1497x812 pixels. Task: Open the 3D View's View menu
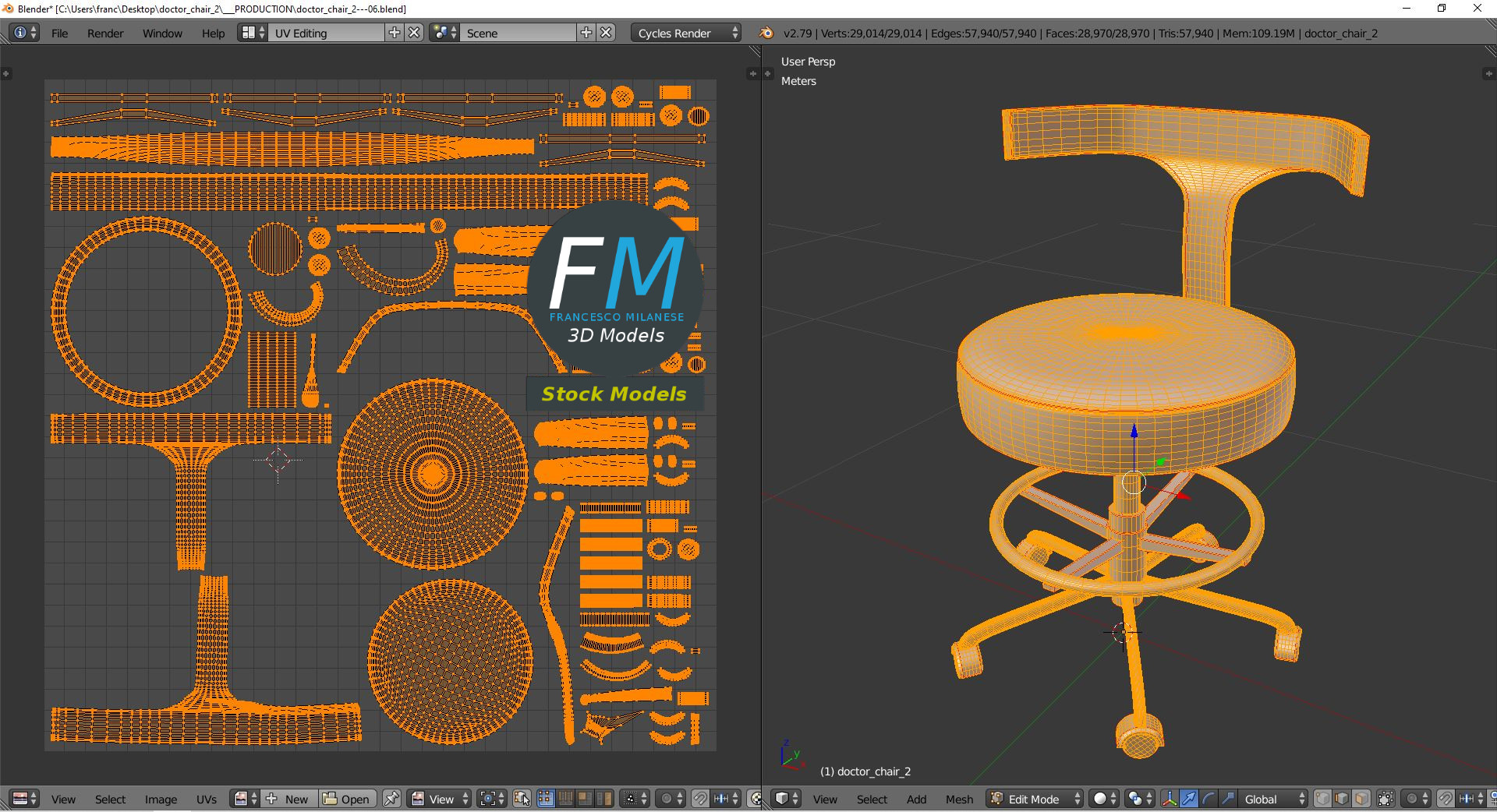(825, 800)
